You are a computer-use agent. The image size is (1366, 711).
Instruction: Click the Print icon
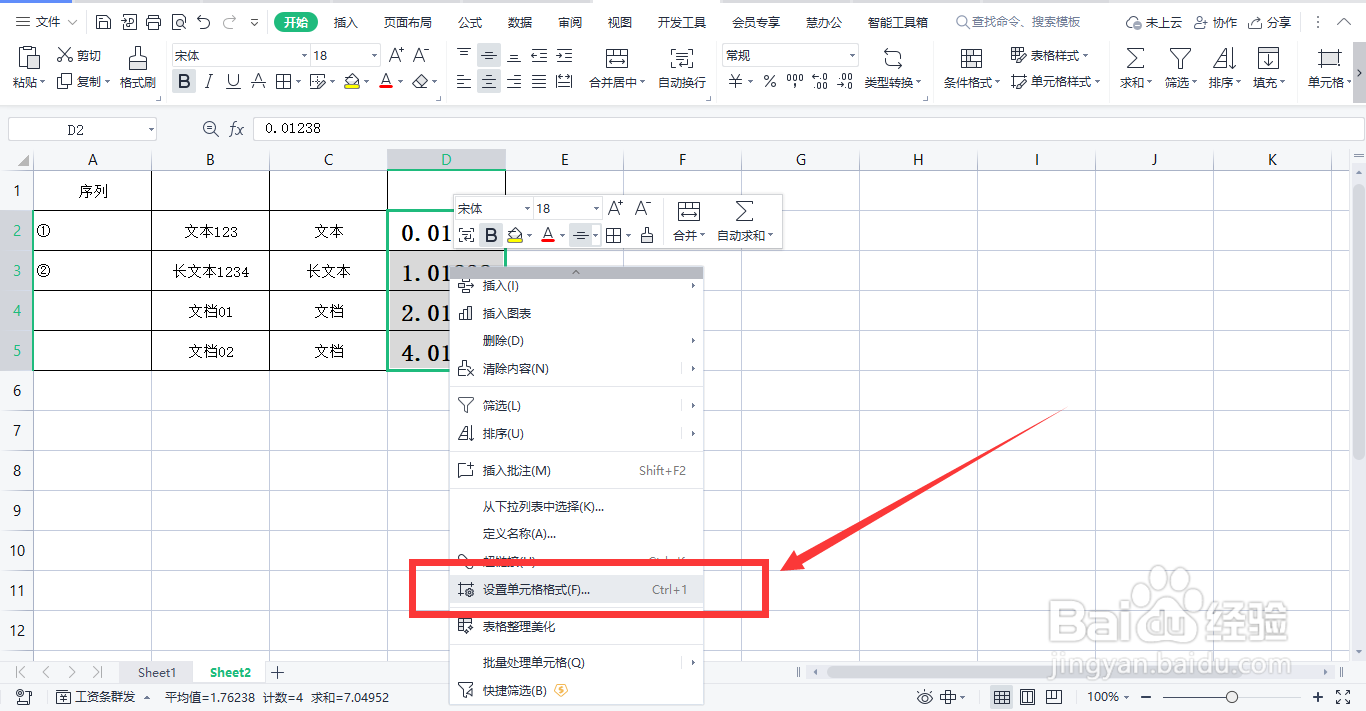pyautogui.click(x=153, y=22)
